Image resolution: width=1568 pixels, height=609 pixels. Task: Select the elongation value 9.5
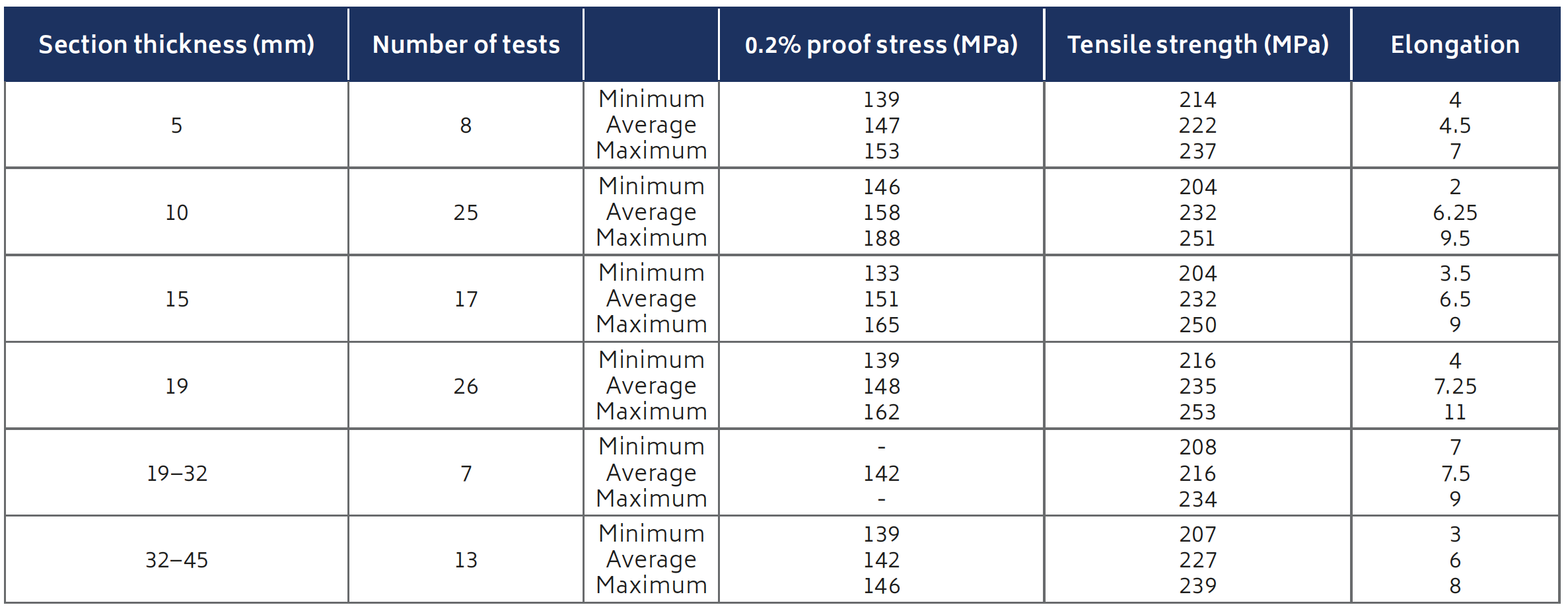[1455, 238]
